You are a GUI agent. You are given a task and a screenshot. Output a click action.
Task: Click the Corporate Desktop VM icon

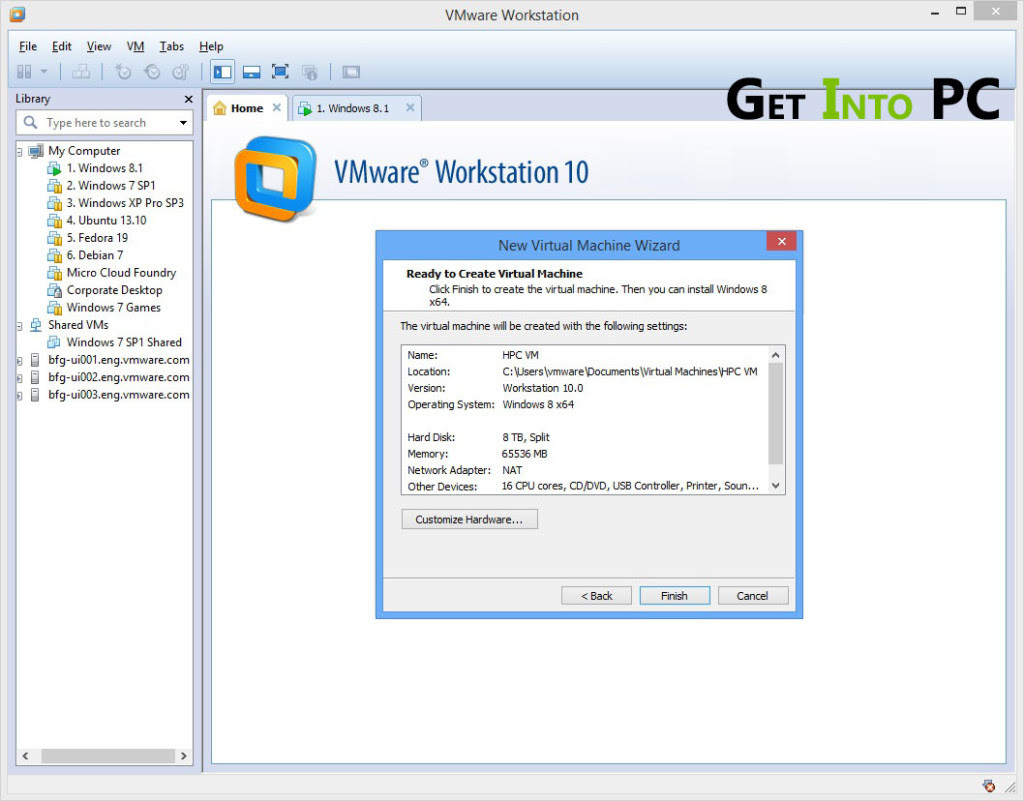[x=54, y=291]
